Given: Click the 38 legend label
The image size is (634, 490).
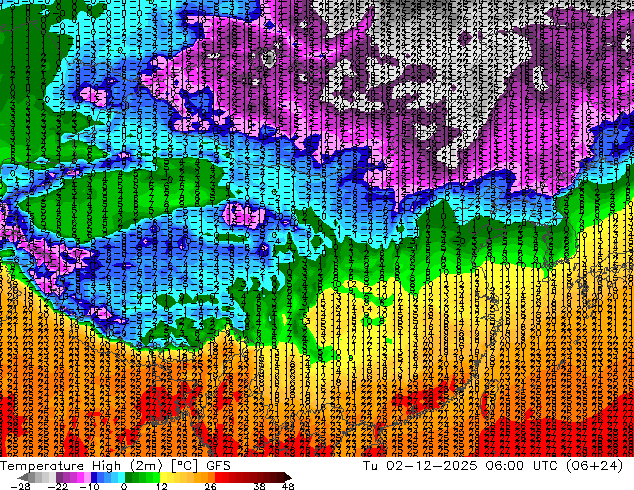Looking at the screenshot, I should pos(259,486).
